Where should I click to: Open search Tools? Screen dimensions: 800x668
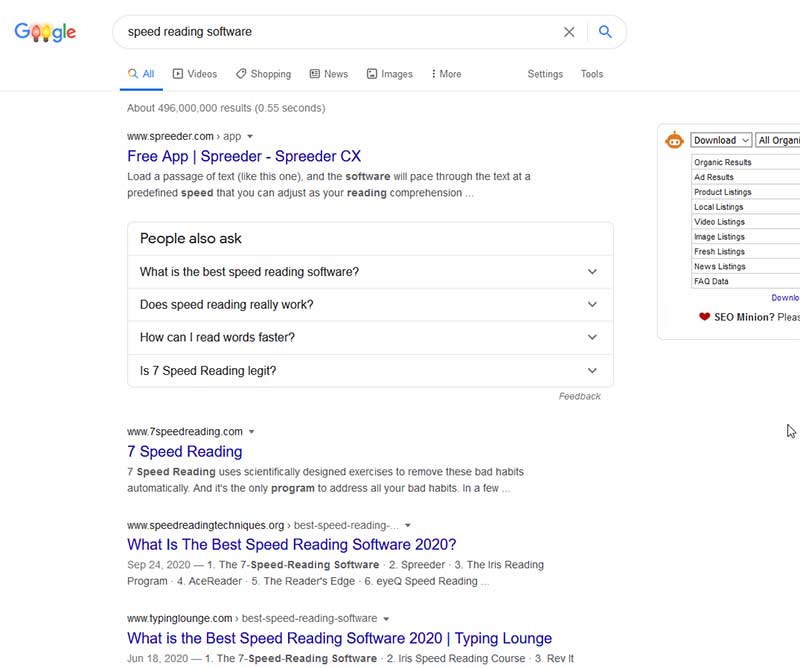[x=592, y=74]
